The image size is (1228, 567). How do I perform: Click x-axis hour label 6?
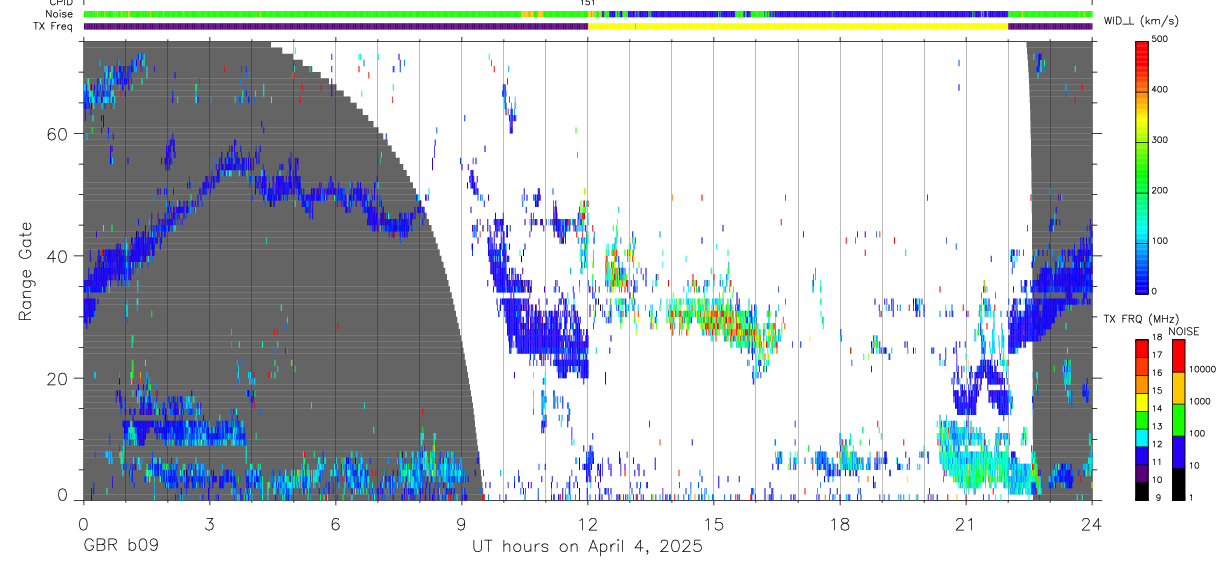(335, 524)
